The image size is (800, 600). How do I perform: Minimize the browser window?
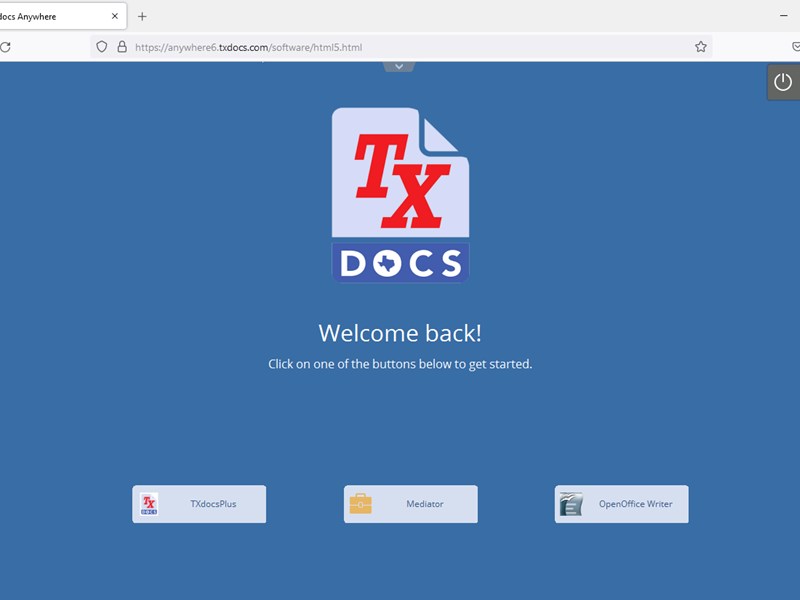(784, 16)
